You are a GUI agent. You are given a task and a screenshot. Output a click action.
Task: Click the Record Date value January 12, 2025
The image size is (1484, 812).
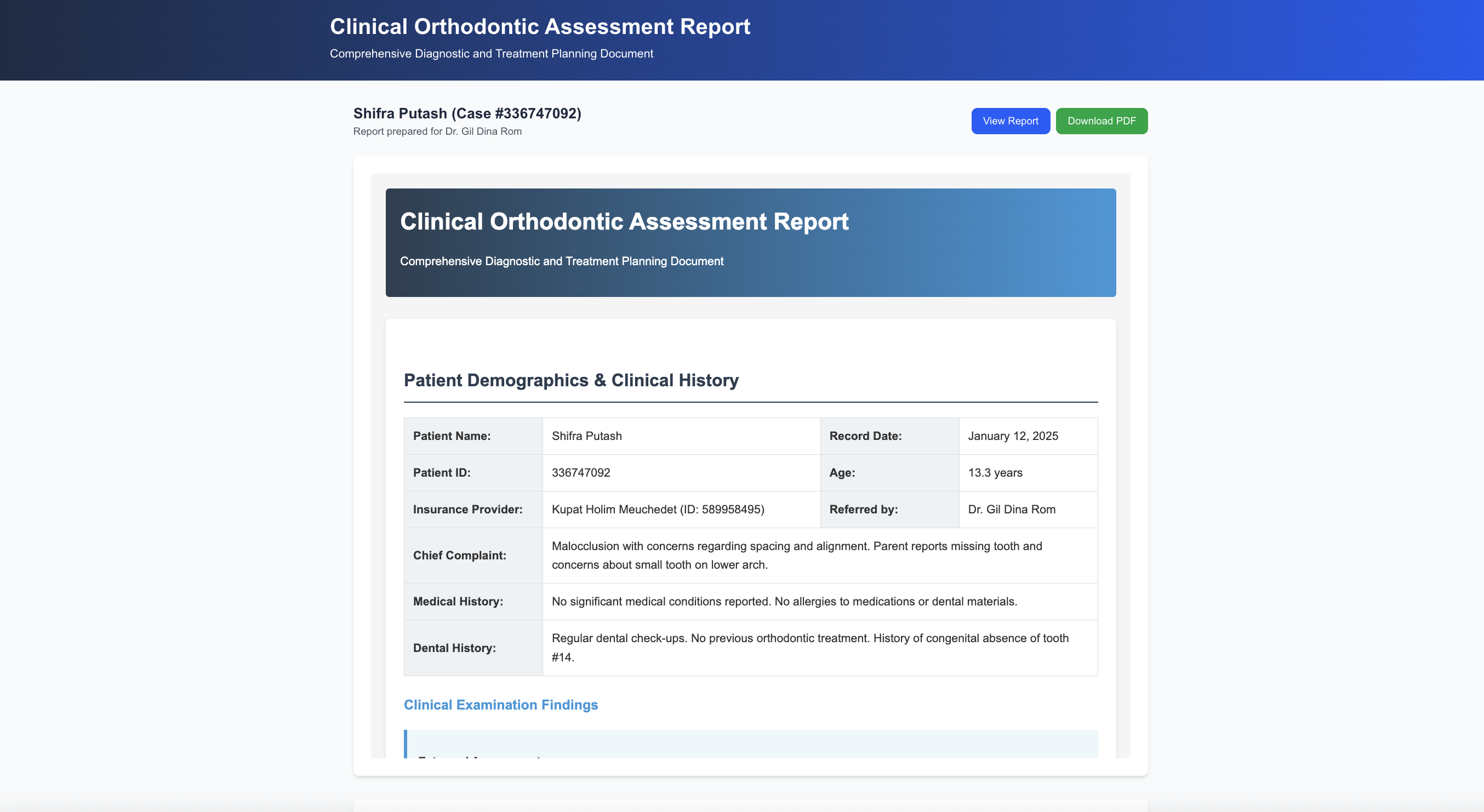[x=1012, y=436]
